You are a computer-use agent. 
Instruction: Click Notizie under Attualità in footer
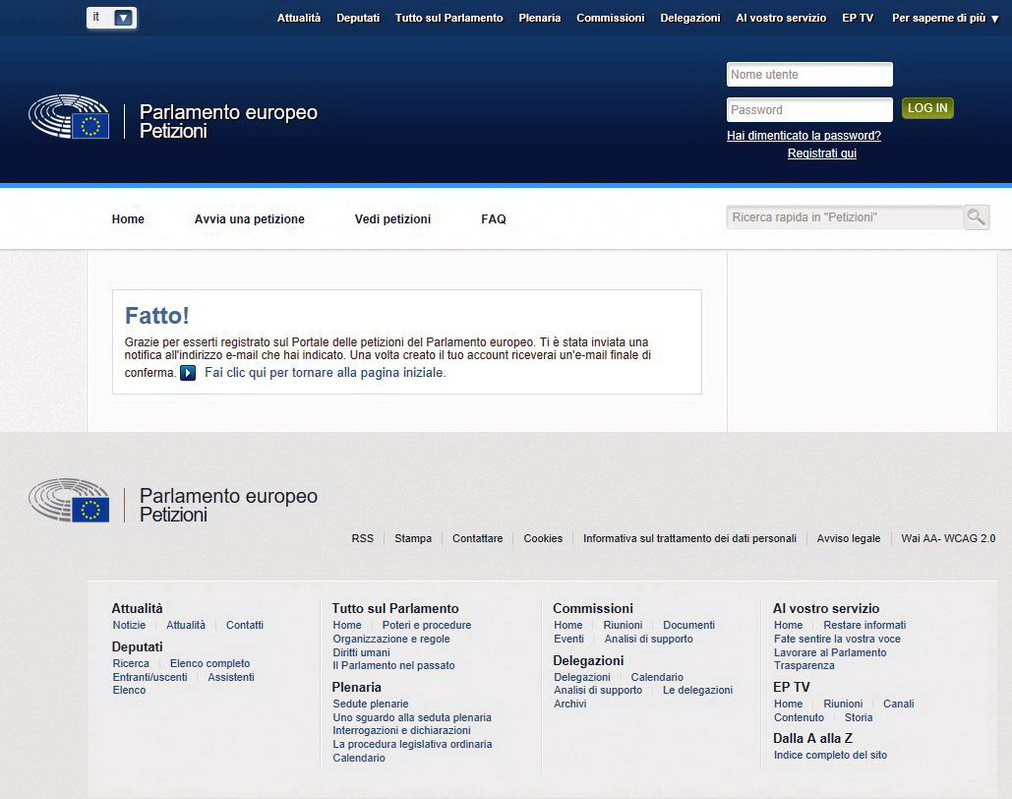pos(129,625)
